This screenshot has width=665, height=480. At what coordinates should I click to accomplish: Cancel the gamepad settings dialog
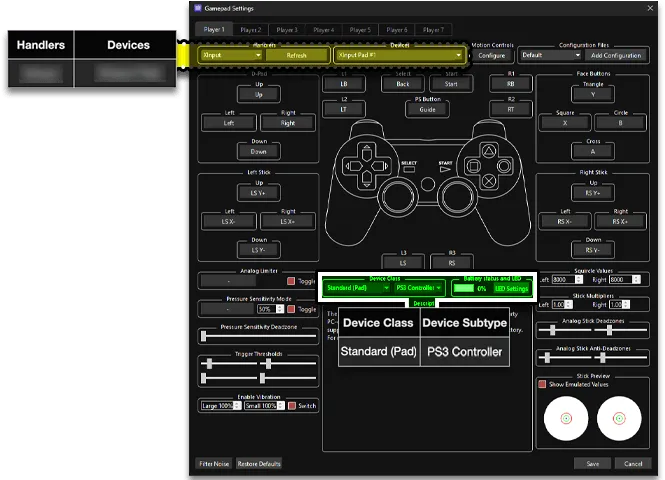point(633,464)
